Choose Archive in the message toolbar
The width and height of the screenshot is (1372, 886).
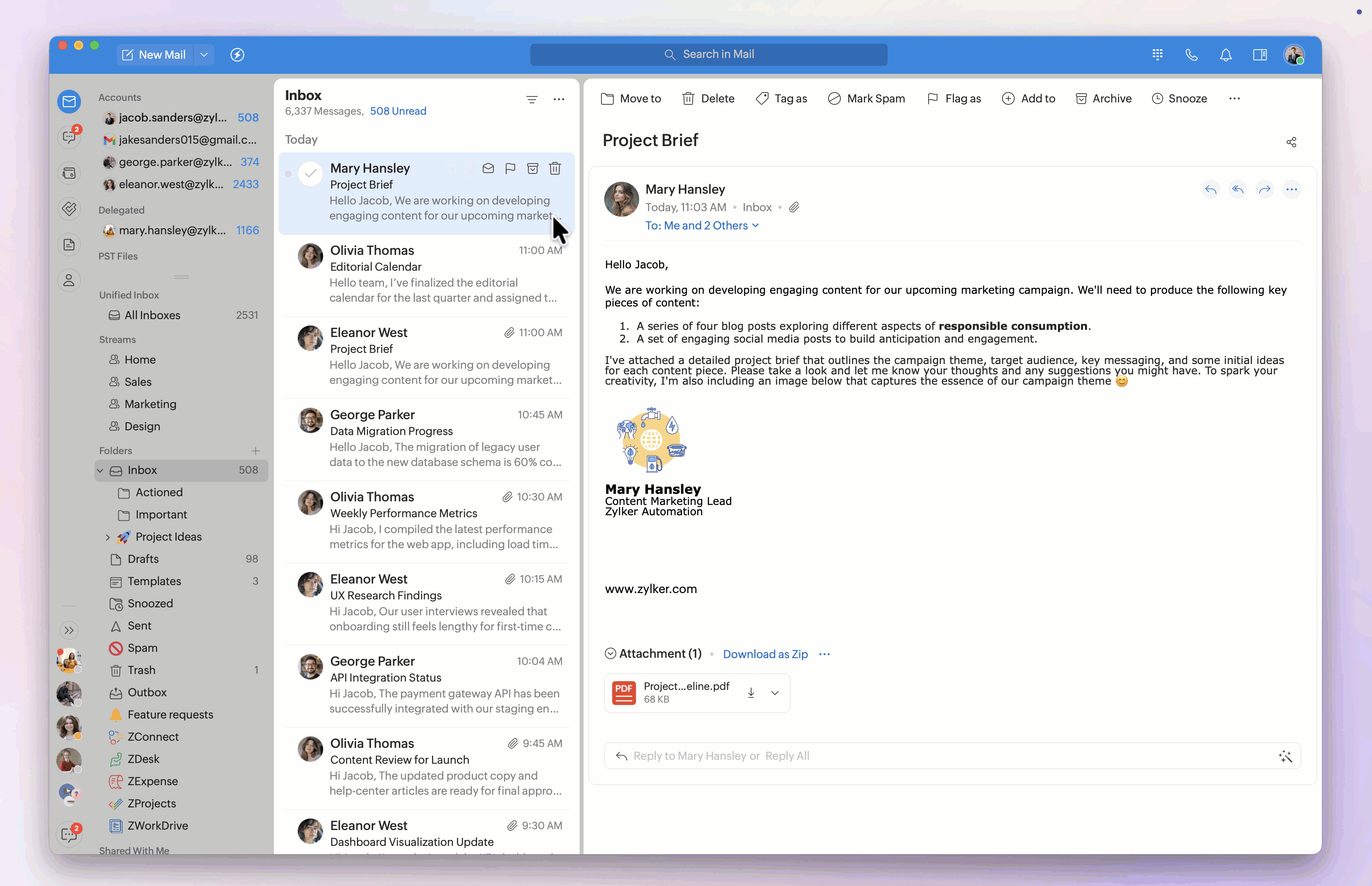1103,98
